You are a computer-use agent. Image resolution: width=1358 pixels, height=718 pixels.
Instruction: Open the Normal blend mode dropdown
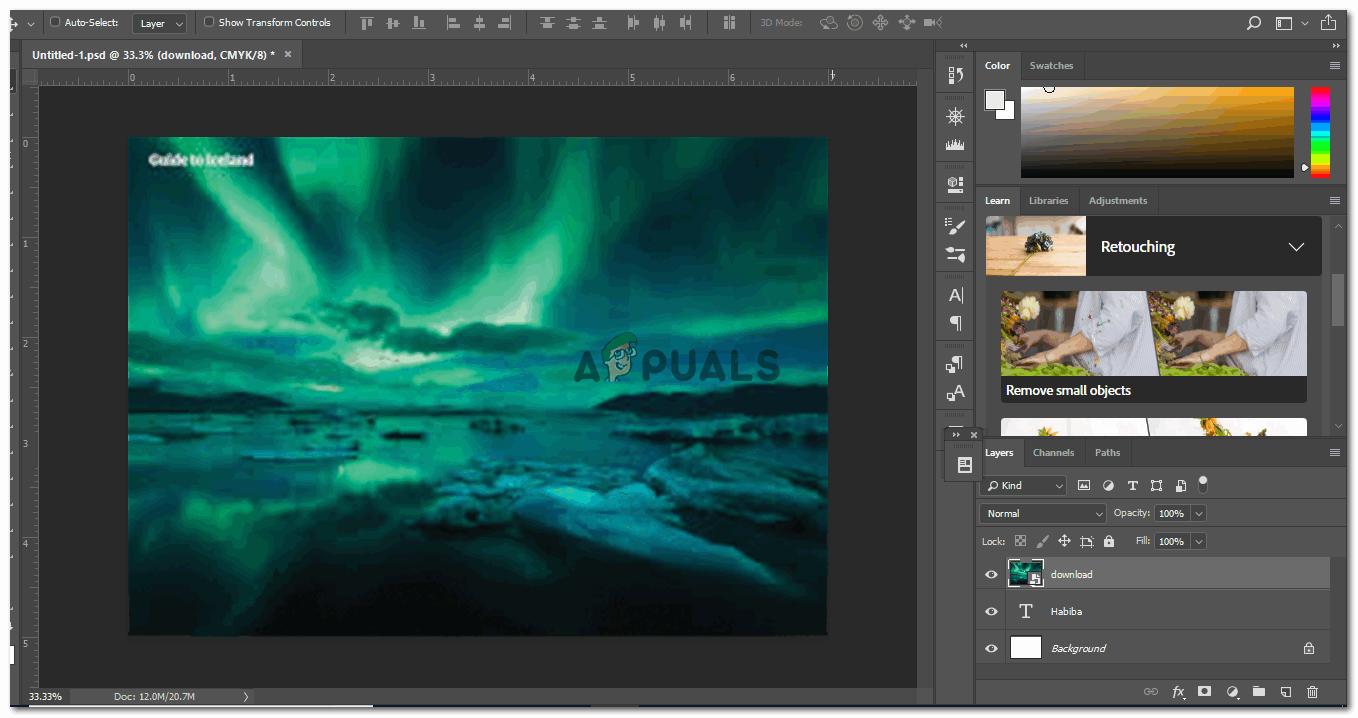click(x=1042, y=513)
